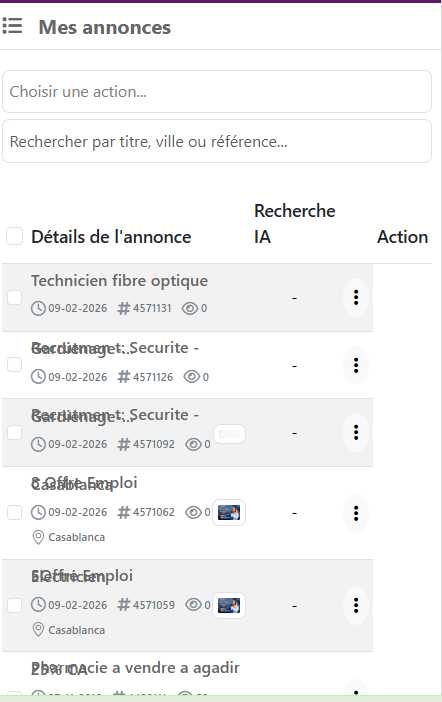Open three-dot actions for Technicien fibre optique
The height and width of the screenshot is (702, 442).
point(356,297)
